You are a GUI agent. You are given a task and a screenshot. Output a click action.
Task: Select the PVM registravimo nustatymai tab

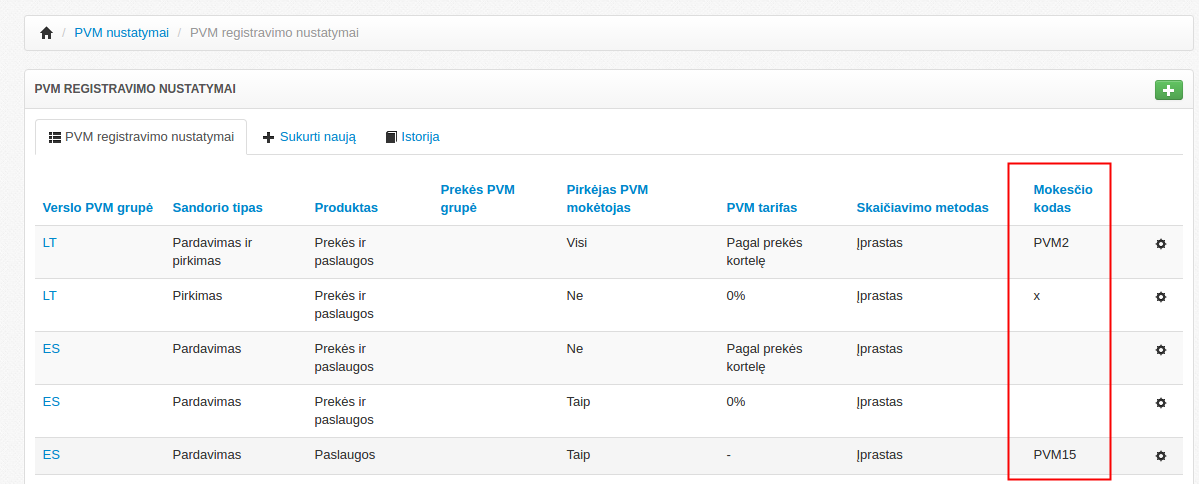click(x=141, y=137)
